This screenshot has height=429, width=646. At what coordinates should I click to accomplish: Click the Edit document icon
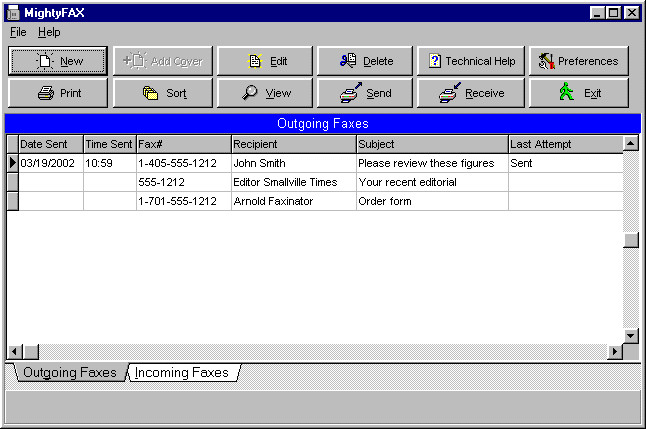click(x=255, y=61)
